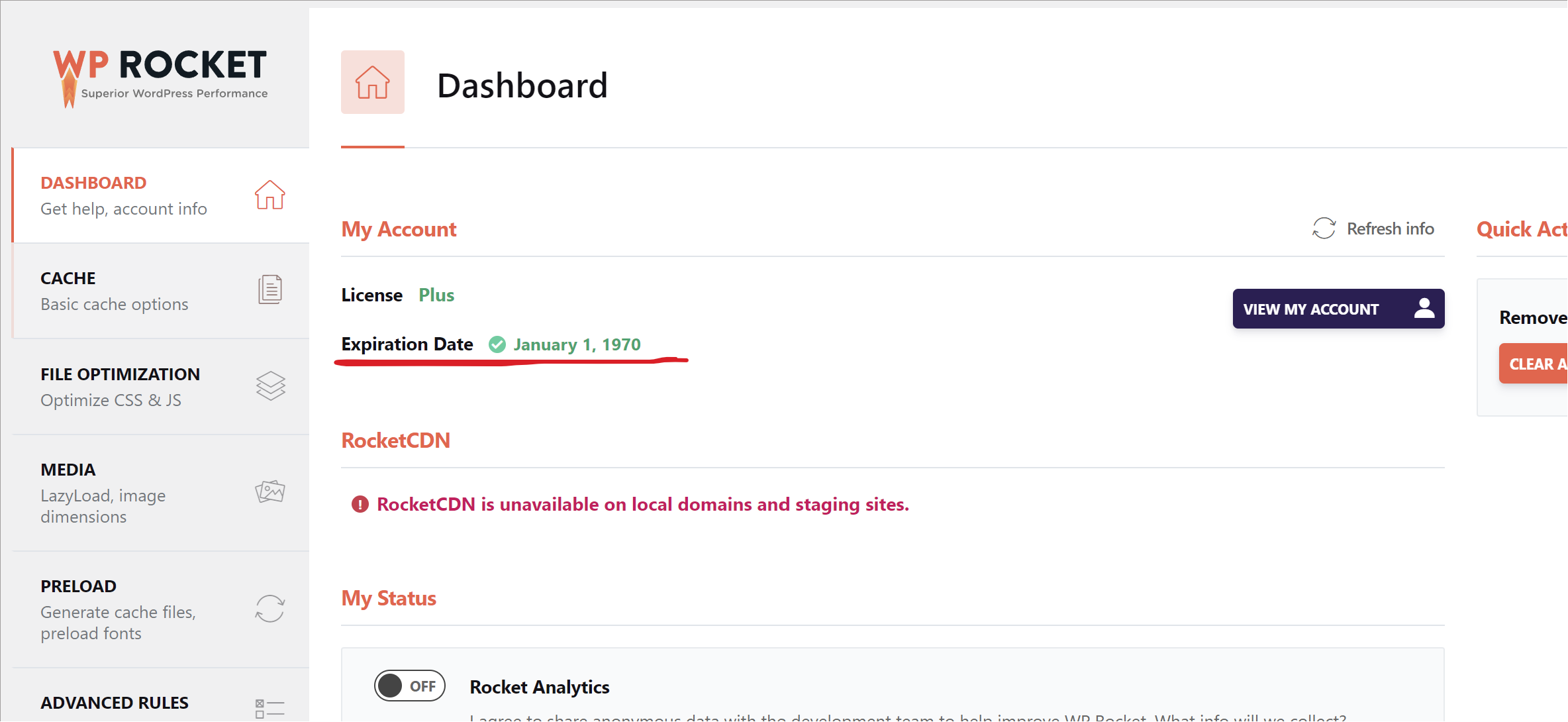
Task: Click the Cache document icon in sidebar
Action: click(x=270, y=289)
